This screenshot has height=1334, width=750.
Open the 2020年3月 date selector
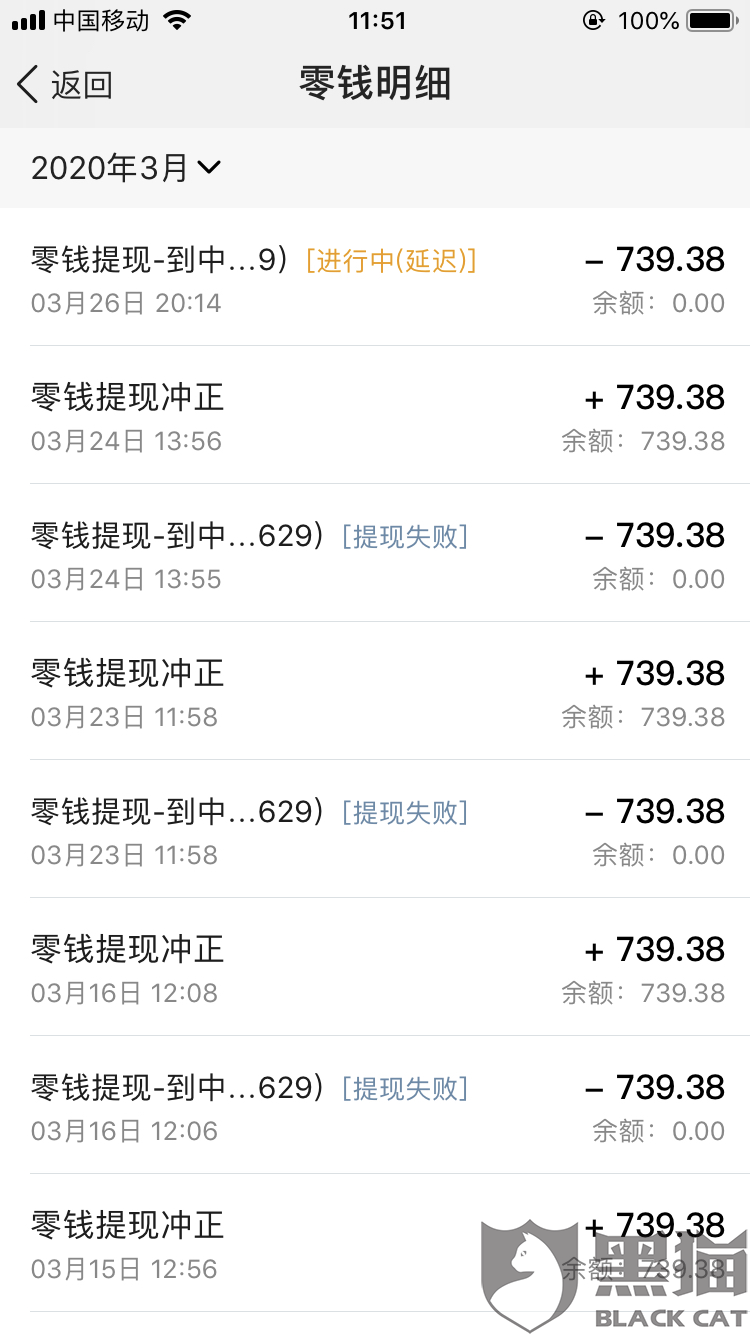pyautogui.click(x=126, y=168)
